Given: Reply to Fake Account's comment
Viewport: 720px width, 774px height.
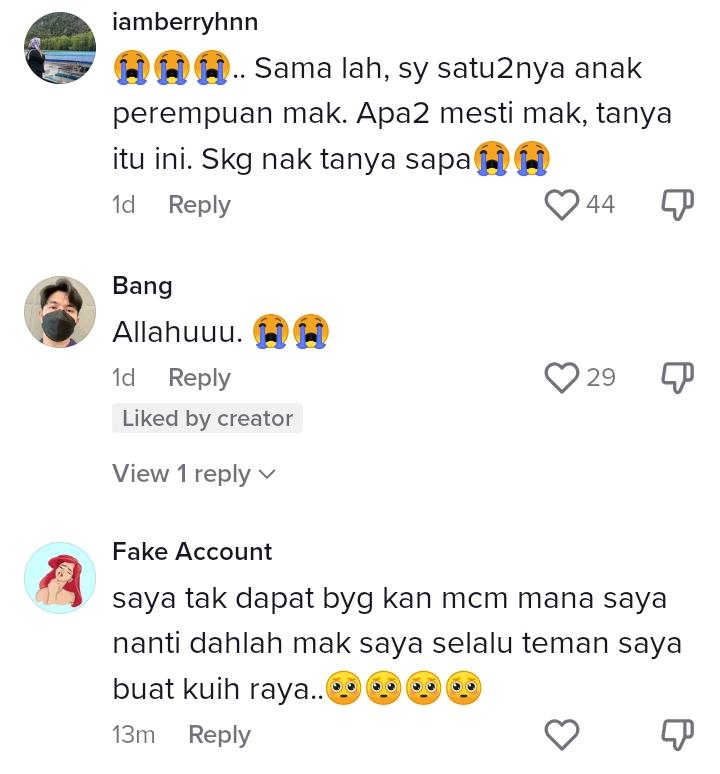Looking at the screenshot, I should pyautogui.click(x=219, y=735).
